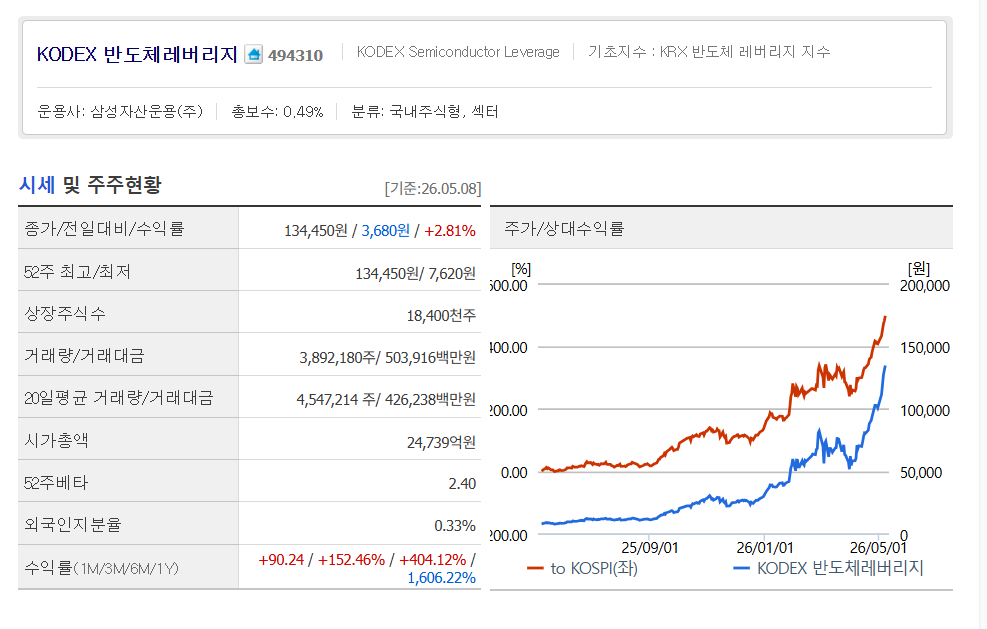The width and height of the screenshot is (987, 629).
Task: Click the 26/05/01 date label on chart axis
Action: coord(879,548)
